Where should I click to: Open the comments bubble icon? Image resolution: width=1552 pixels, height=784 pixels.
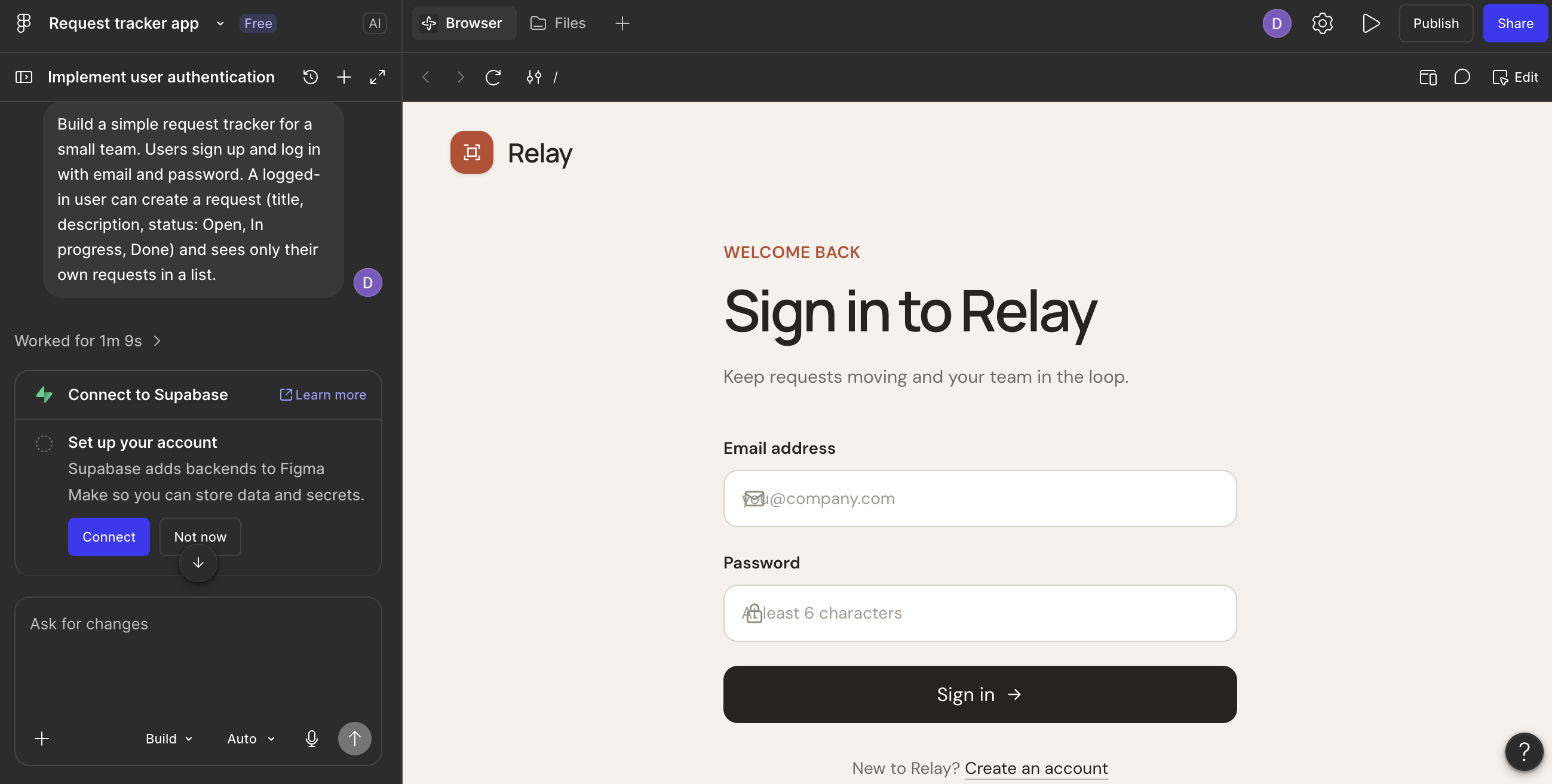point(1462,77)
